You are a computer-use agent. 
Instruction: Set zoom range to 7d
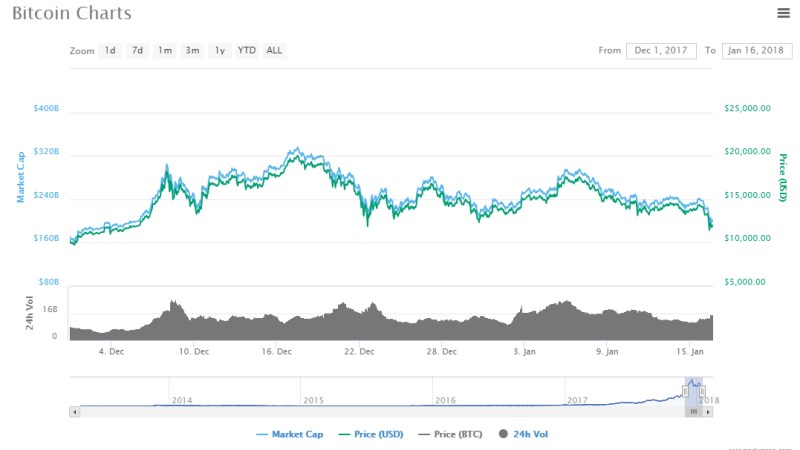137,50
